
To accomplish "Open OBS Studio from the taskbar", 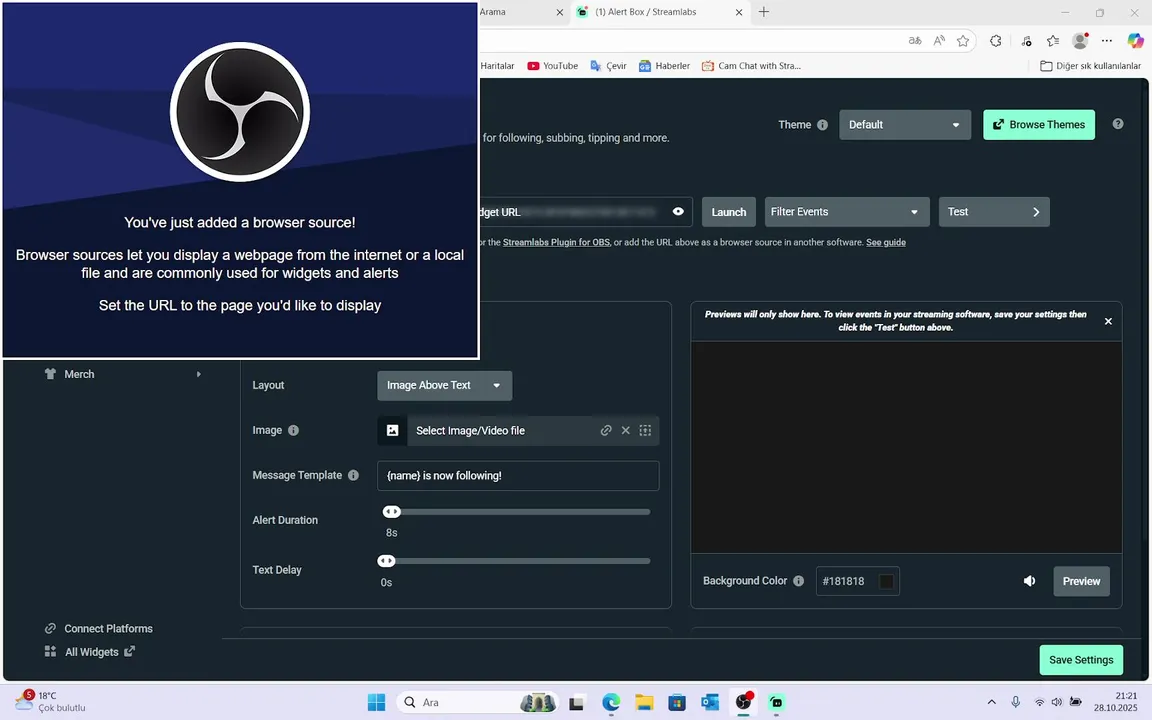I will pos(744,702).
